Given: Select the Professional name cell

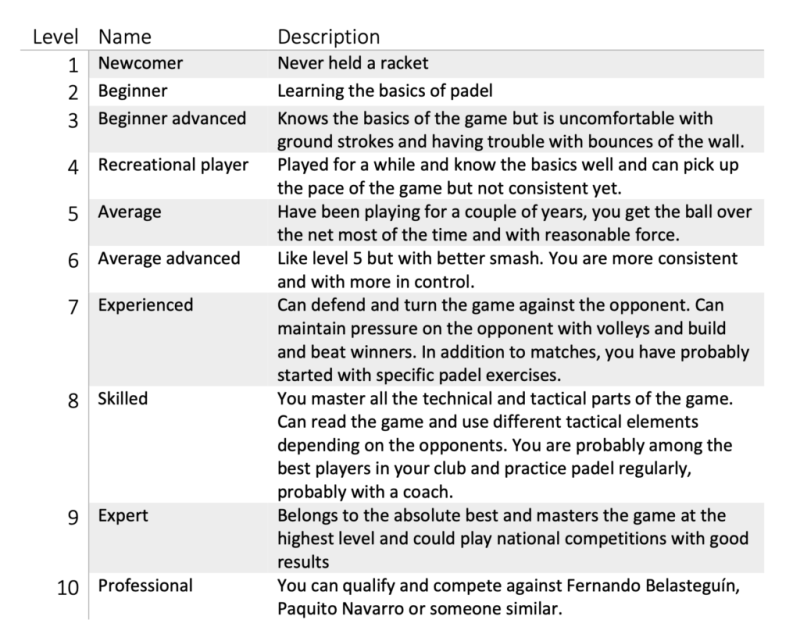Looking at the screenshot, I should point(145,586).
